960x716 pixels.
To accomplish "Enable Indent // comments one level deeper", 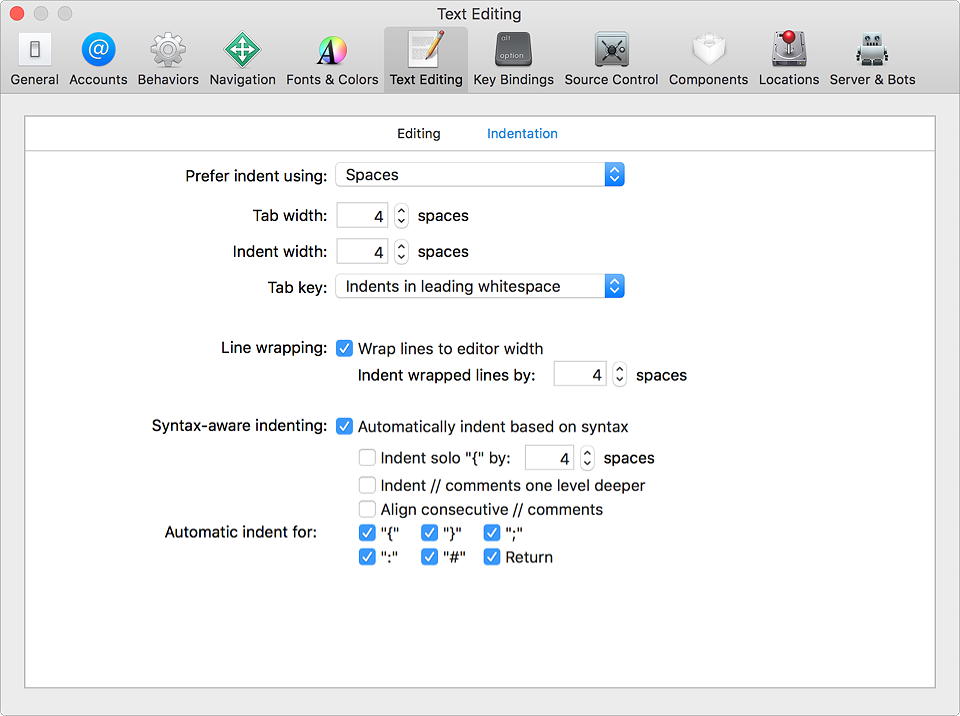I will (367, 485).
